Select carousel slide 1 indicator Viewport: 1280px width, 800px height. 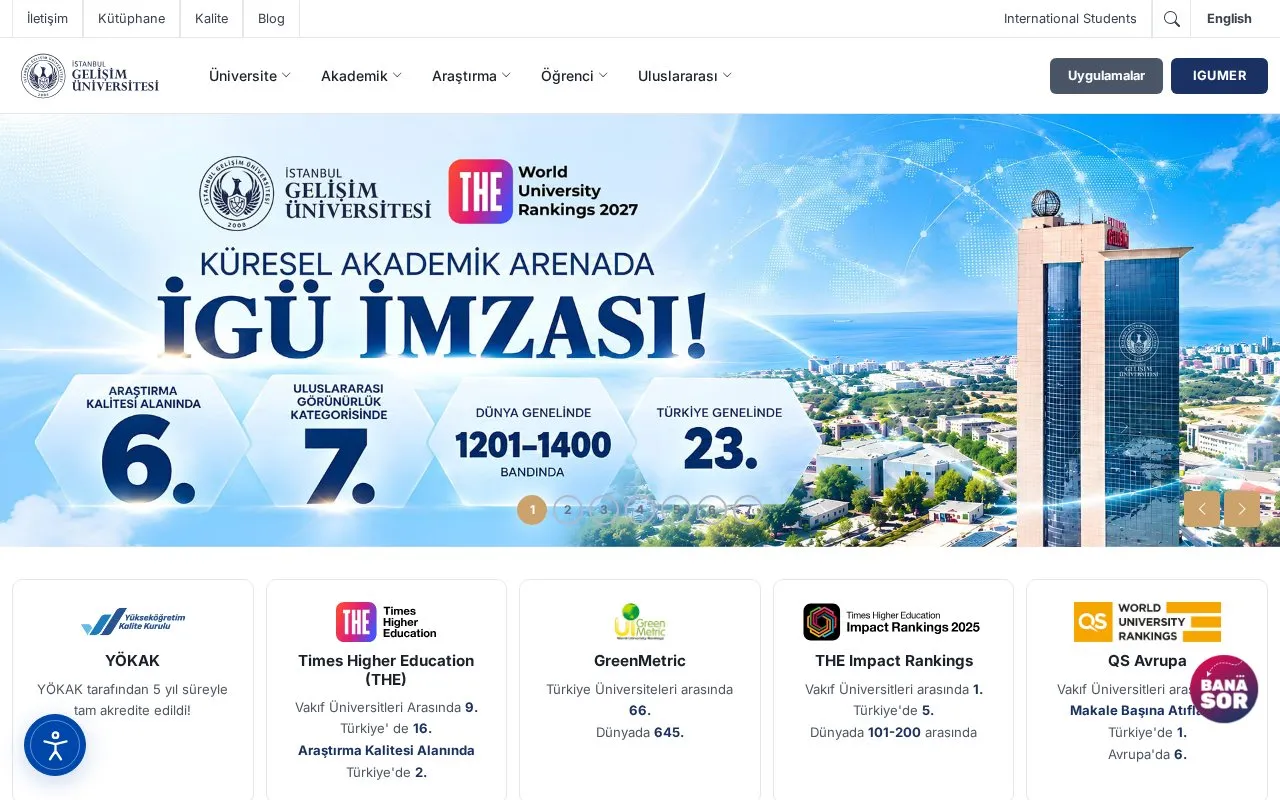click(532, 510)
